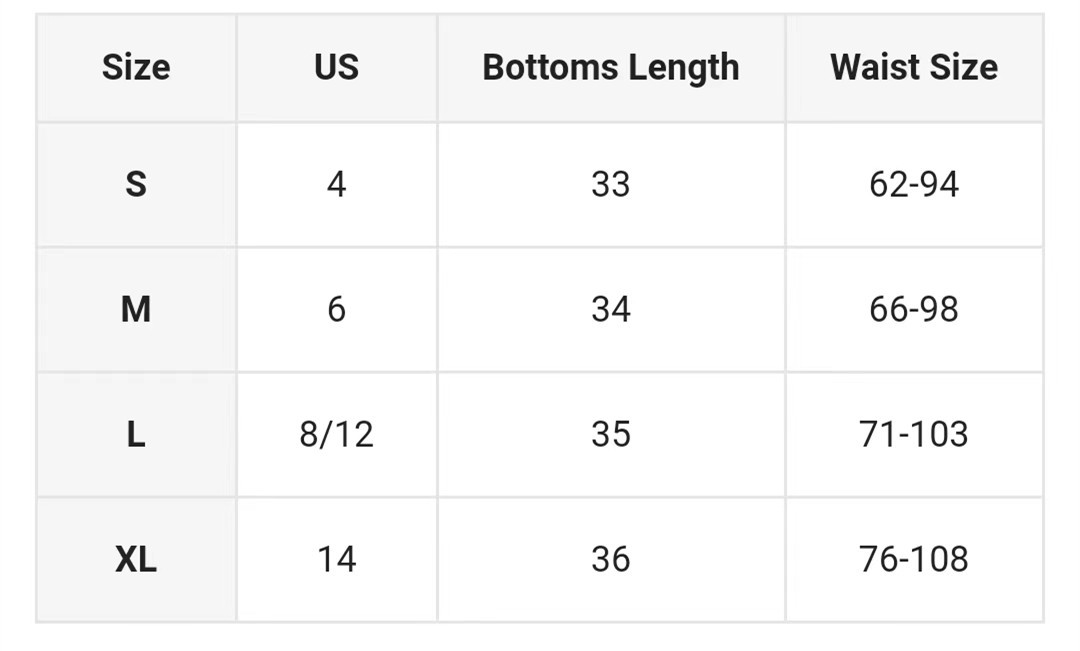Click the bottoms length 36 cell
1080x651 pixels.
tap(611, 559)
